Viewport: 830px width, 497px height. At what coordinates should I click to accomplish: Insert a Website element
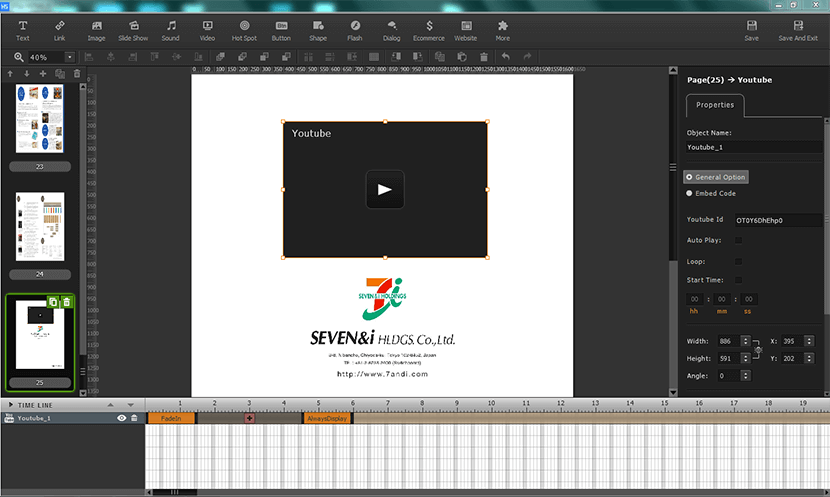pos(466,31)
